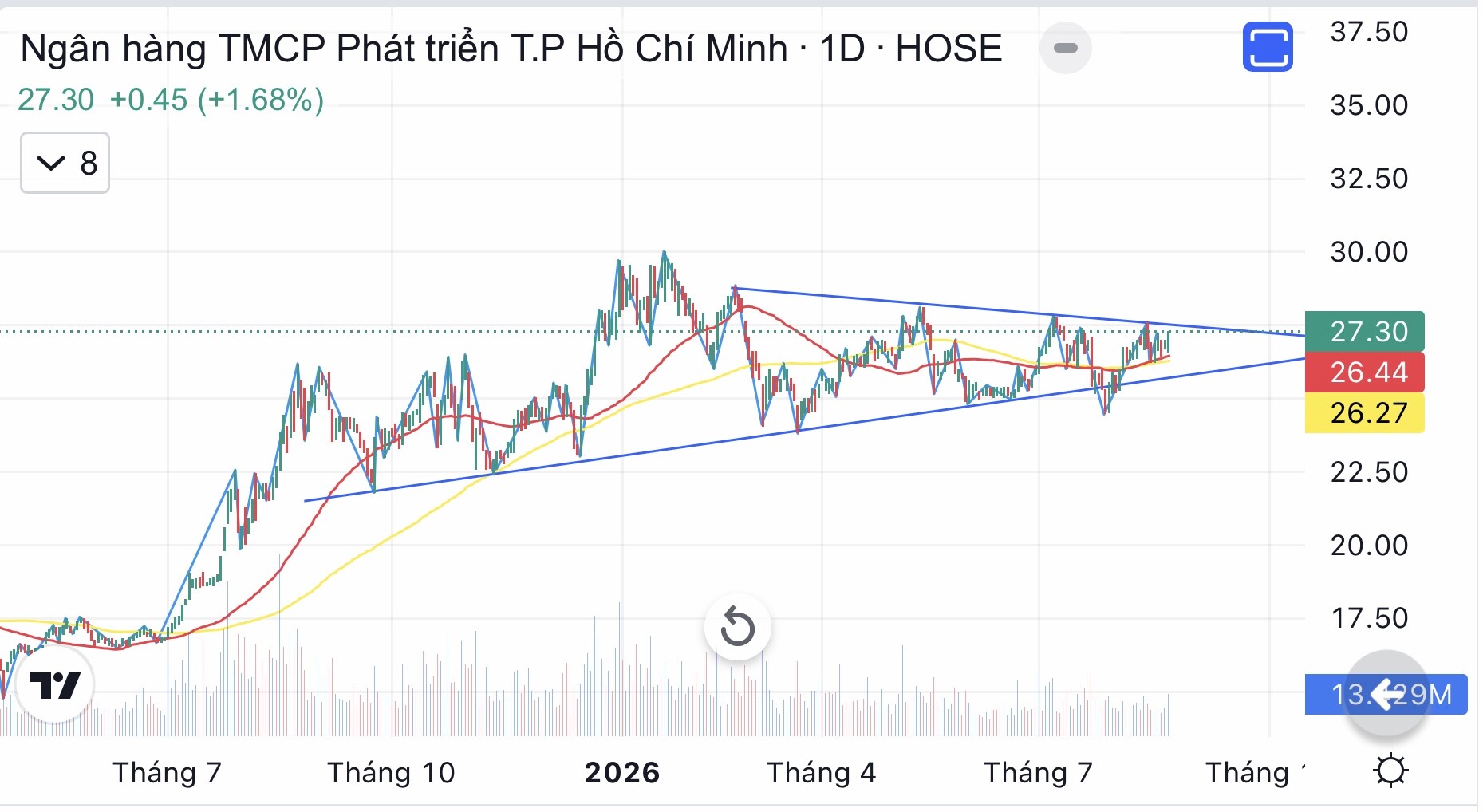Image resolution: width=1483 pixels, height=812 pixels.
Task: Click the 32.50 price axis value
Action: point(1369,179)
